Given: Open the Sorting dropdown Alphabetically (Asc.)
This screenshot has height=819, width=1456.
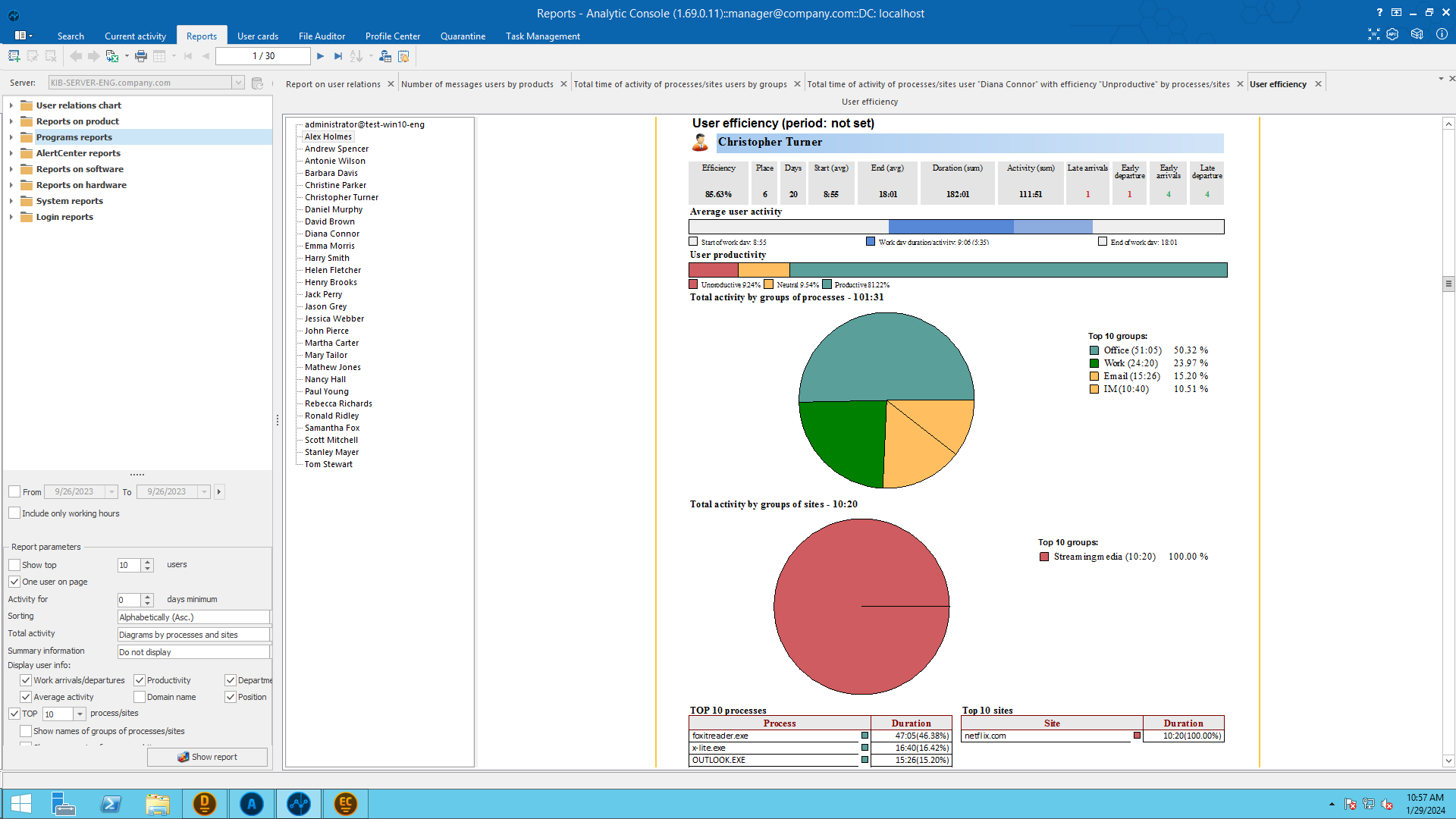Looking at the screenshot, I should [193, 617].
